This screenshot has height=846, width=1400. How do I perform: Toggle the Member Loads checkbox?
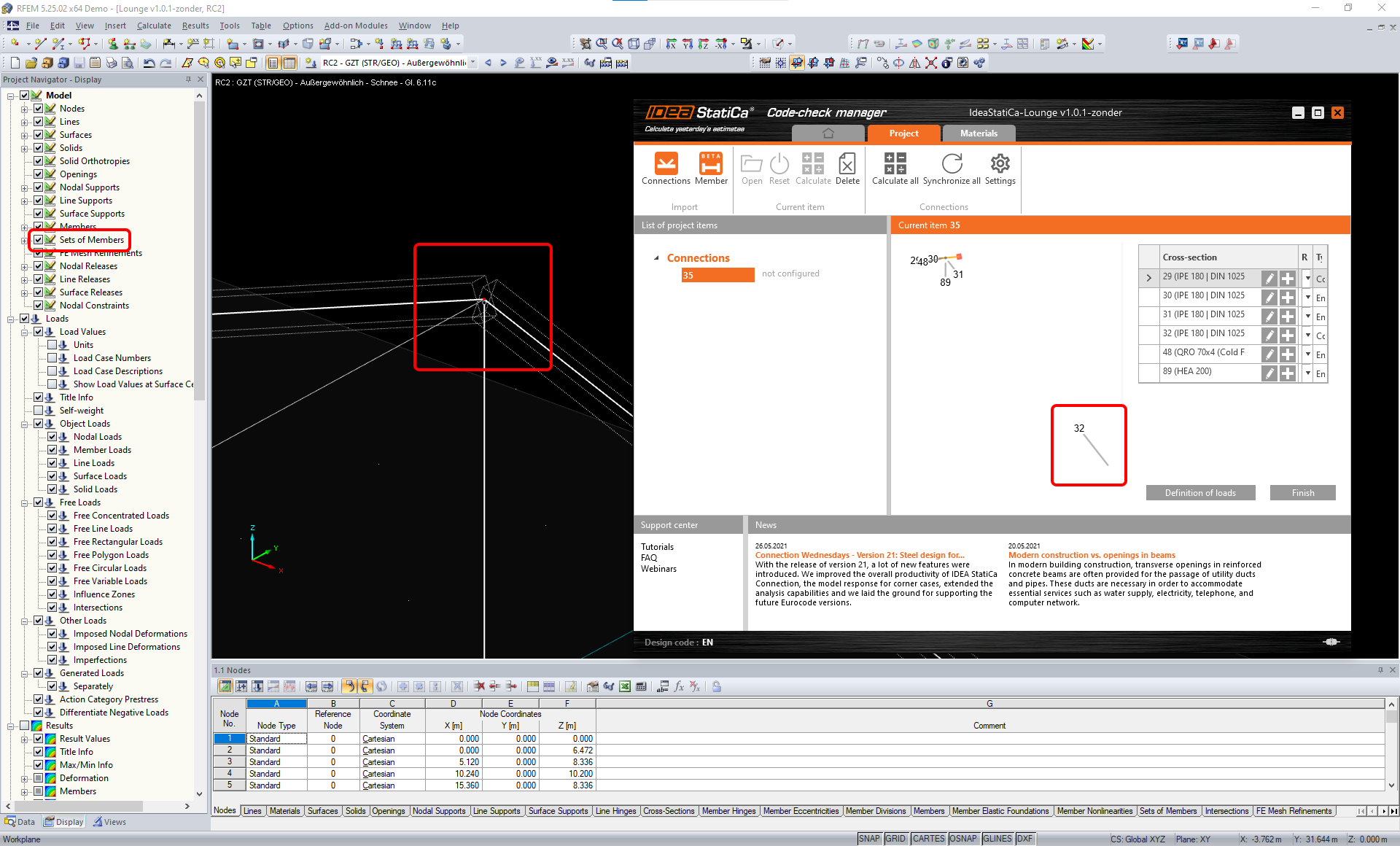[52, 450]
